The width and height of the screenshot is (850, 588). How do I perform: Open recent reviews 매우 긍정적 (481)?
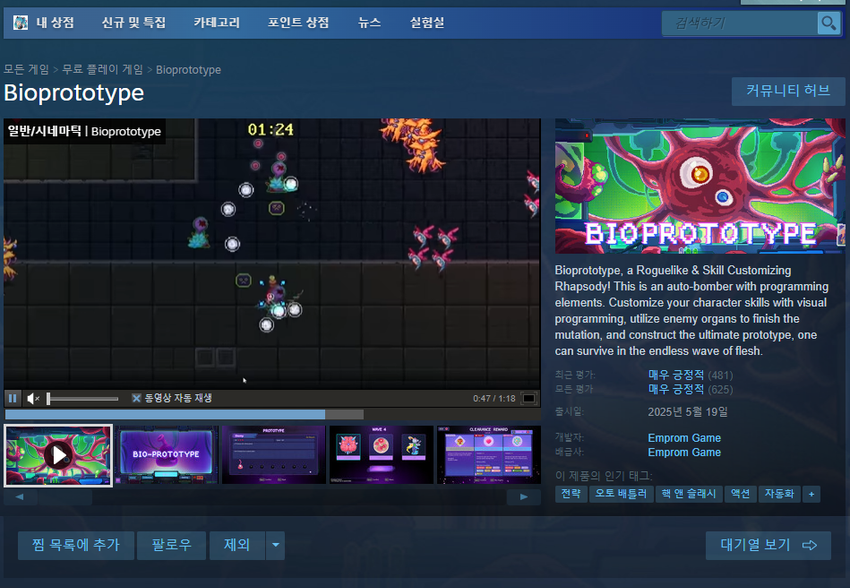[690, 375]
